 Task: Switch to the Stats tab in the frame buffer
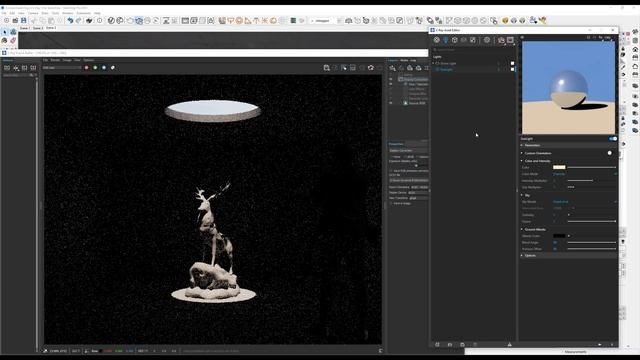click(x=404, y=60)
